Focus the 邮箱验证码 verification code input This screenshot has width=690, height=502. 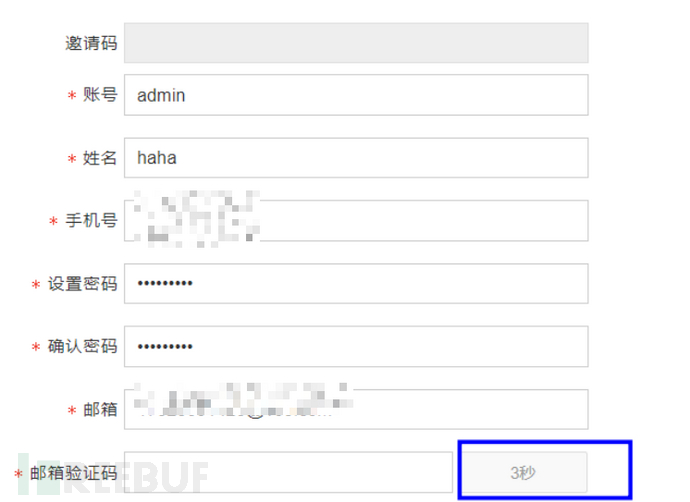pyautogui.click(x=288, y=472)
